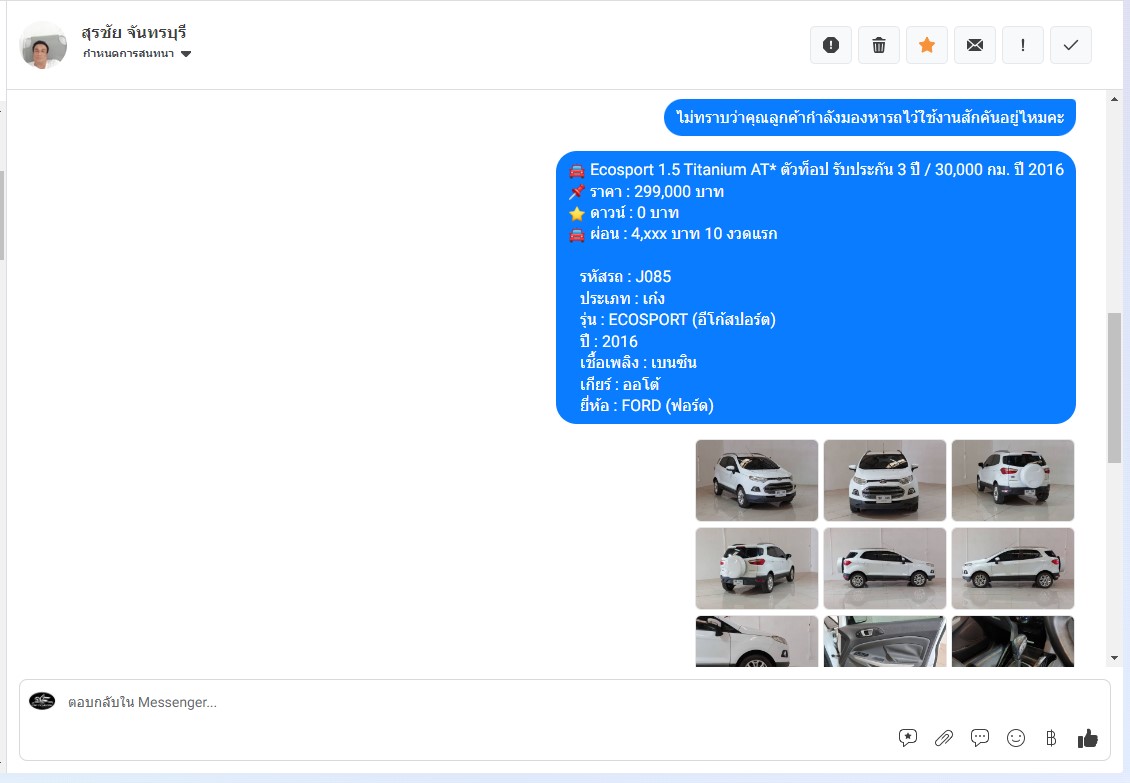
Task: Open left side profile Ecosport photo
Action: pyautogui.click(x=885, y=568)
